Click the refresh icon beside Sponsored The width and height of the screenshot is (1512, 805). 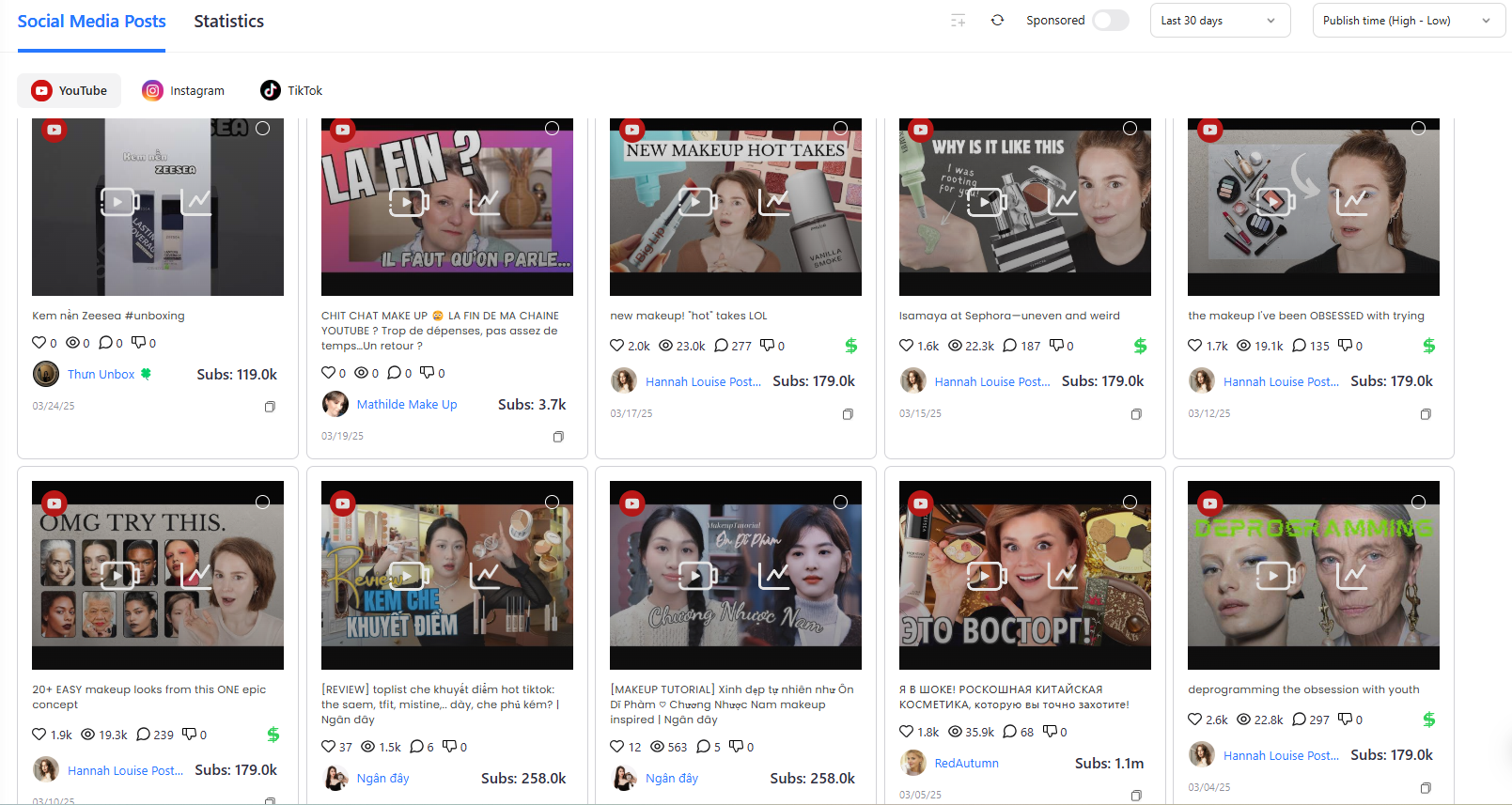[997, 21]
